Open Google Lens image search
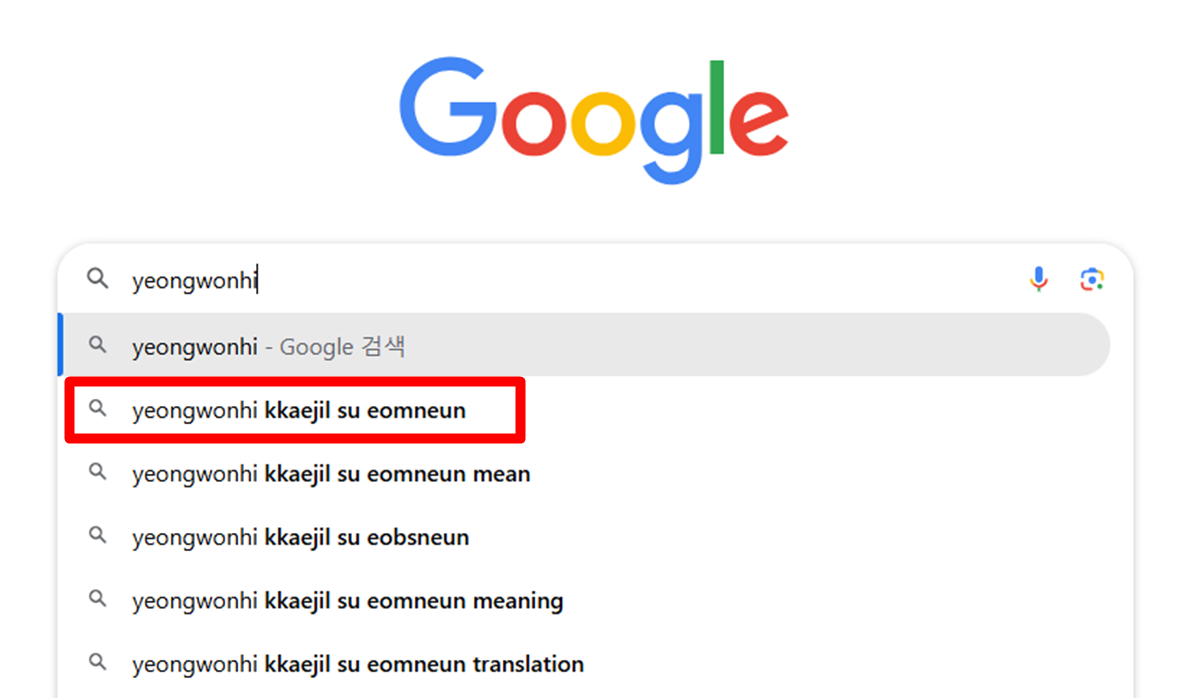The width and height of the screenshot is (1200, 698). tap(1091, 280)
